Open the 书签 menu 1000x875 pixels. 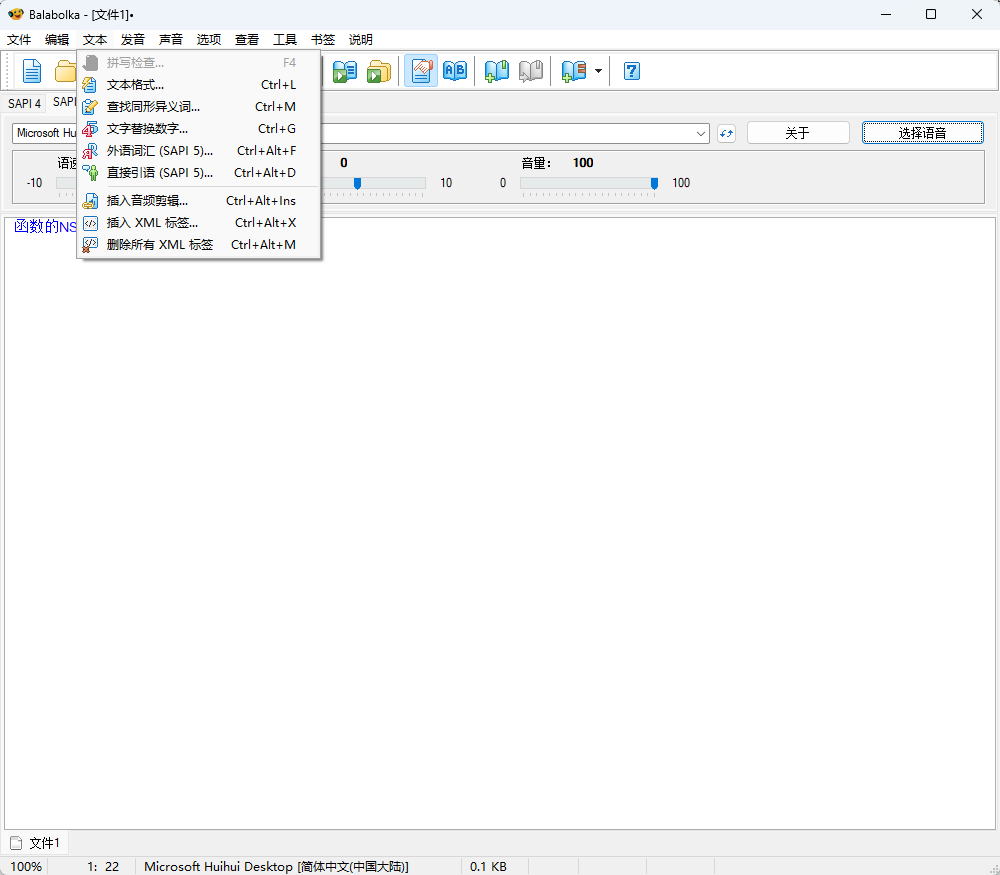coord(323,40)
